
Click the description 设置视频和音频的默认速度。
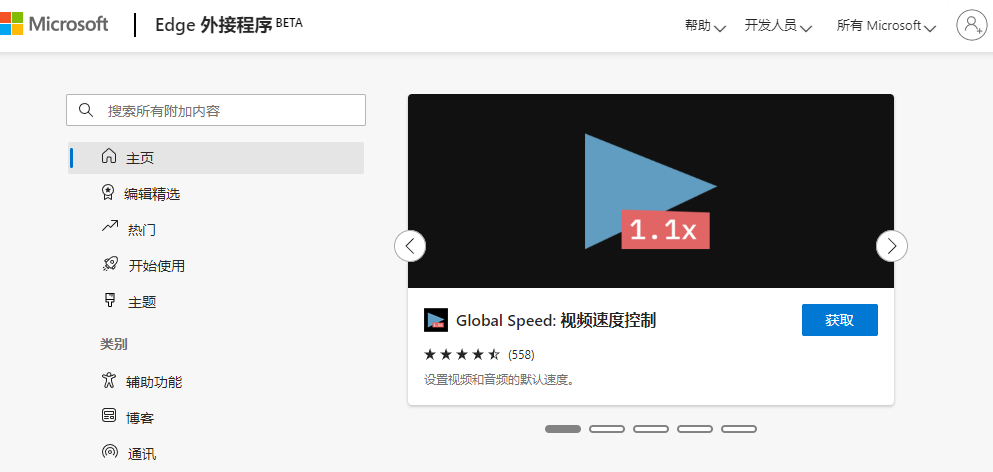[498, 381]
